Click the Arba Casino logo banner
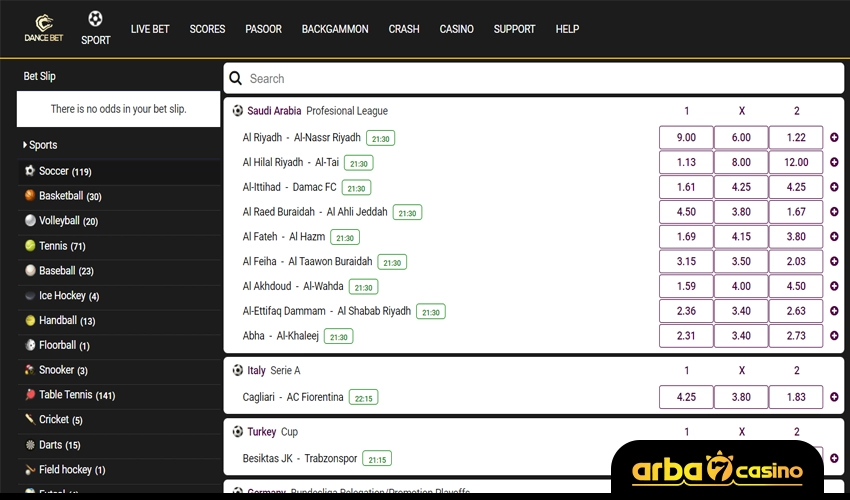The width and height of the screenshot is (850, 500). tap(717, 469)
